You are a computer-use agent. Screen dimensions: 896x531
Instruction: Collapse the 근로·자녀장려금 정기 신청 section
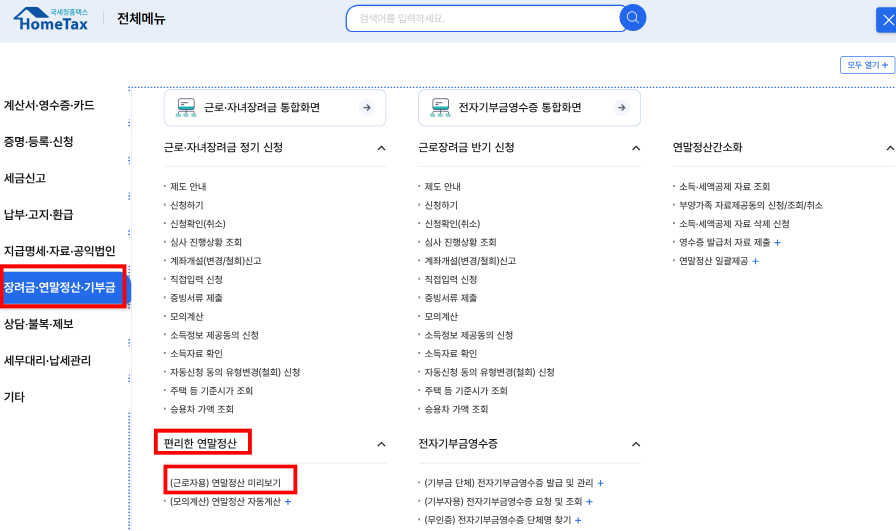381,148
